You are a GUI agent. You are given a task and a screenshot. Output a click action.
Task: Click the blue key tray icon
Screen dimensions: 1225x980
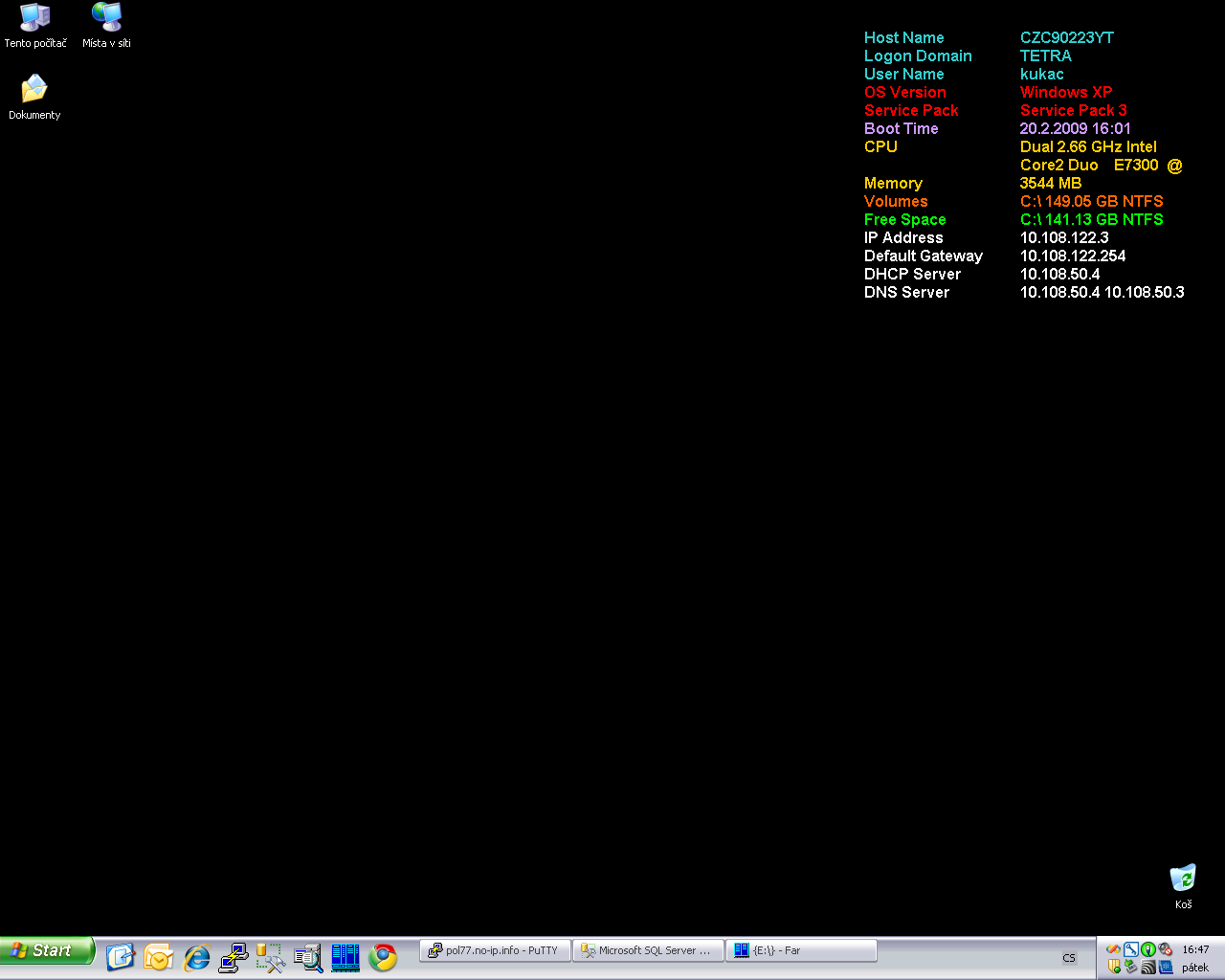1130,949
